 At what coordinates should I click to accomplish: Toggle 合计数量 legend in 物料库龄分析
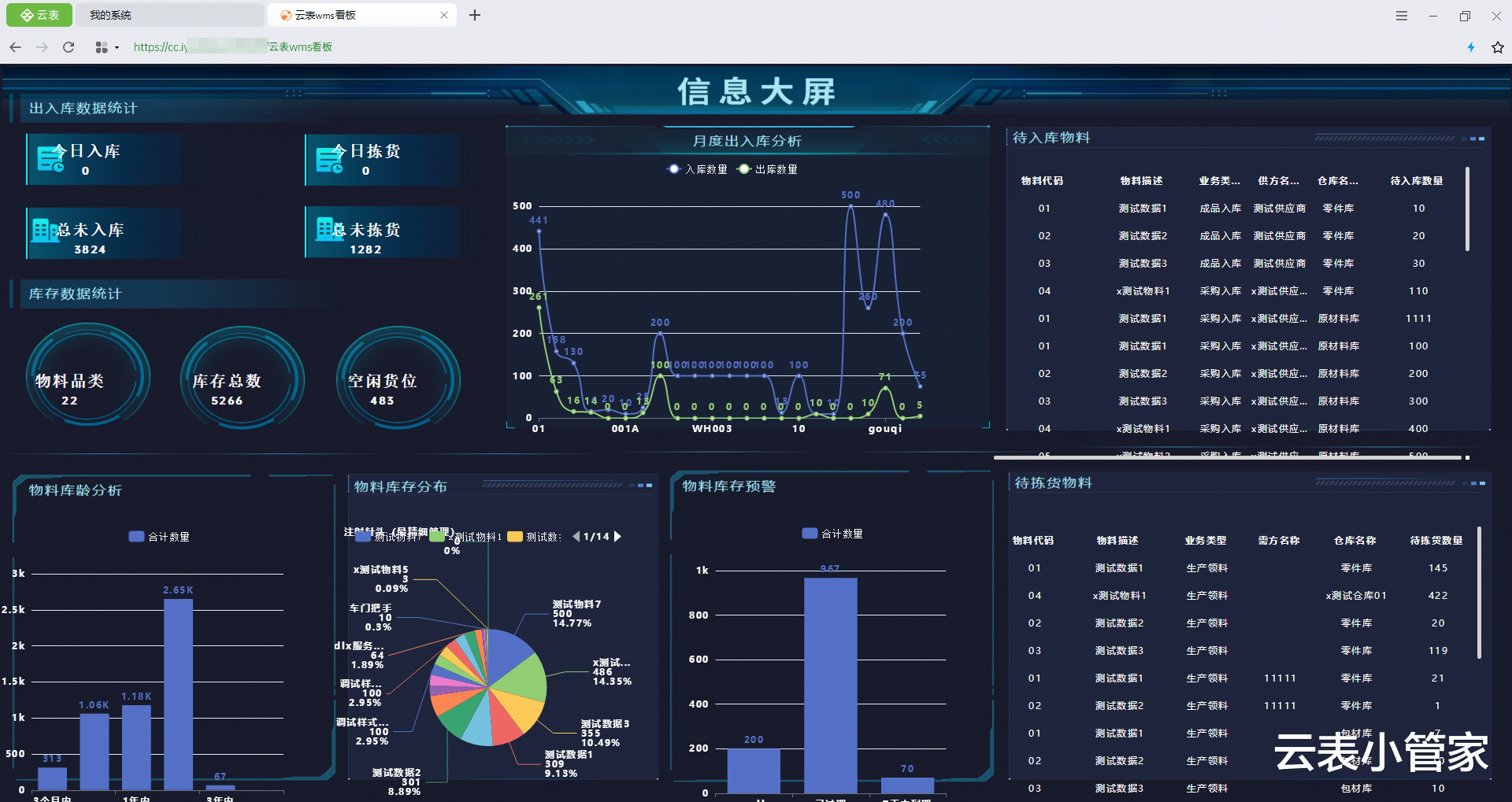(x=159, y=537)
